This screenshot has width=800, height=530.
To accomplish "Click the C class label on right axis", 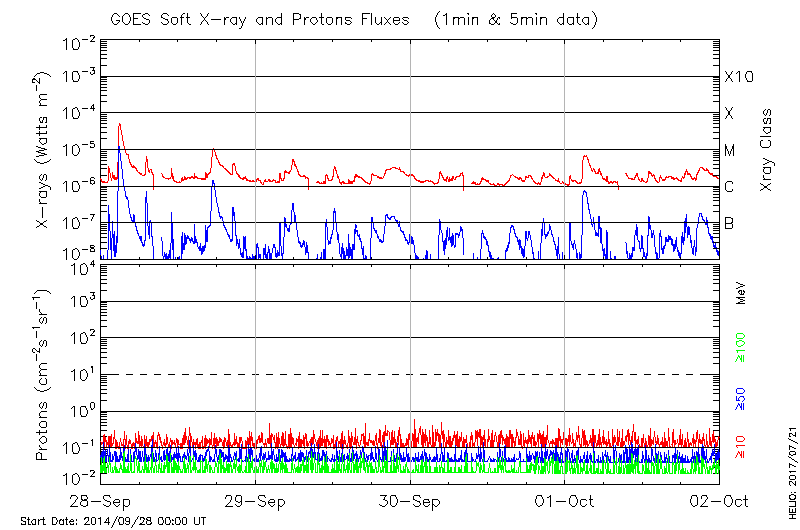I will [730, 187].
